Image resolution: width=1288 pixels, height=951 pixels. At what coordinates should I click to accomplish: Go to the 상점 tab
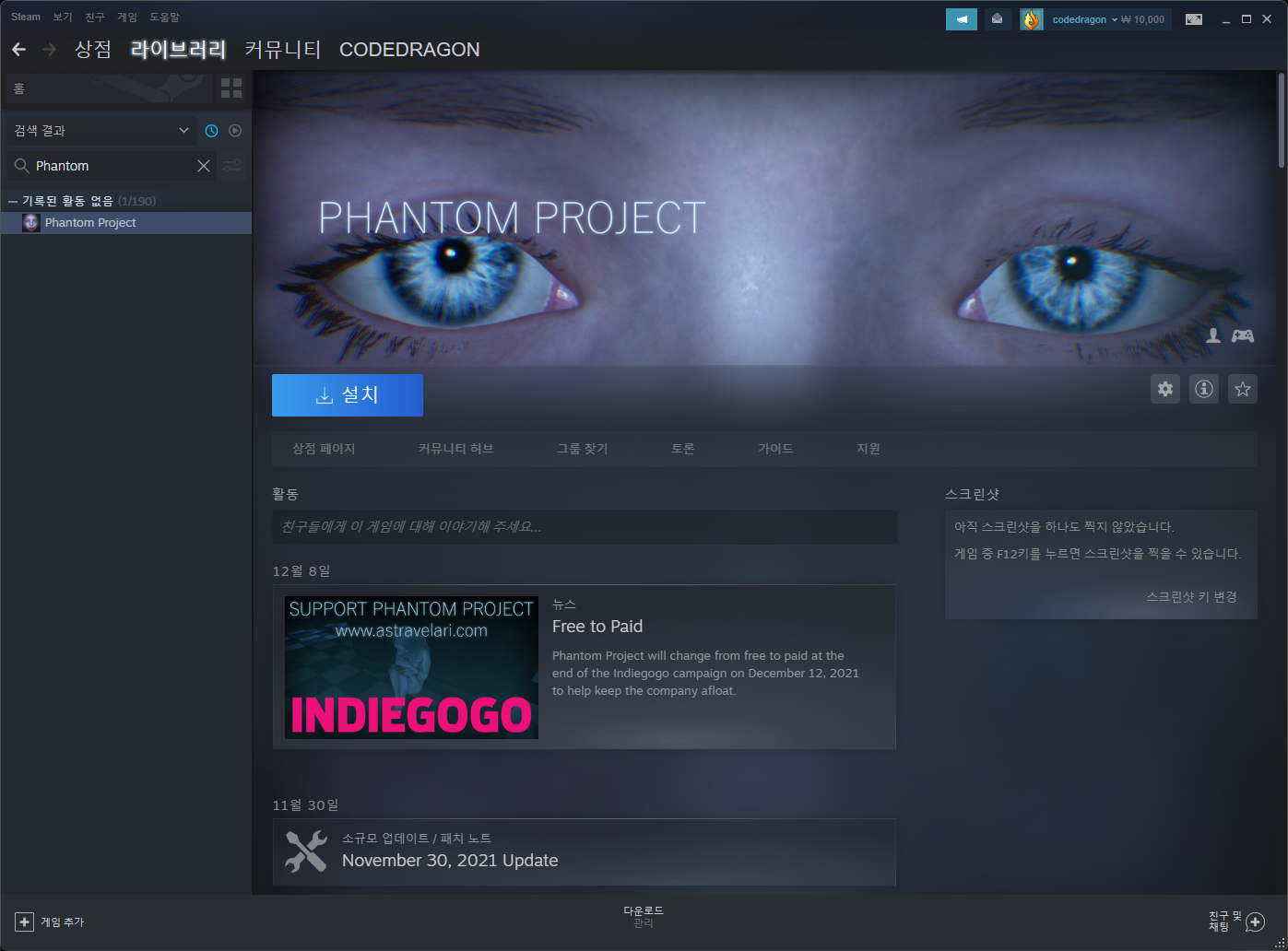tap(93, 49)
